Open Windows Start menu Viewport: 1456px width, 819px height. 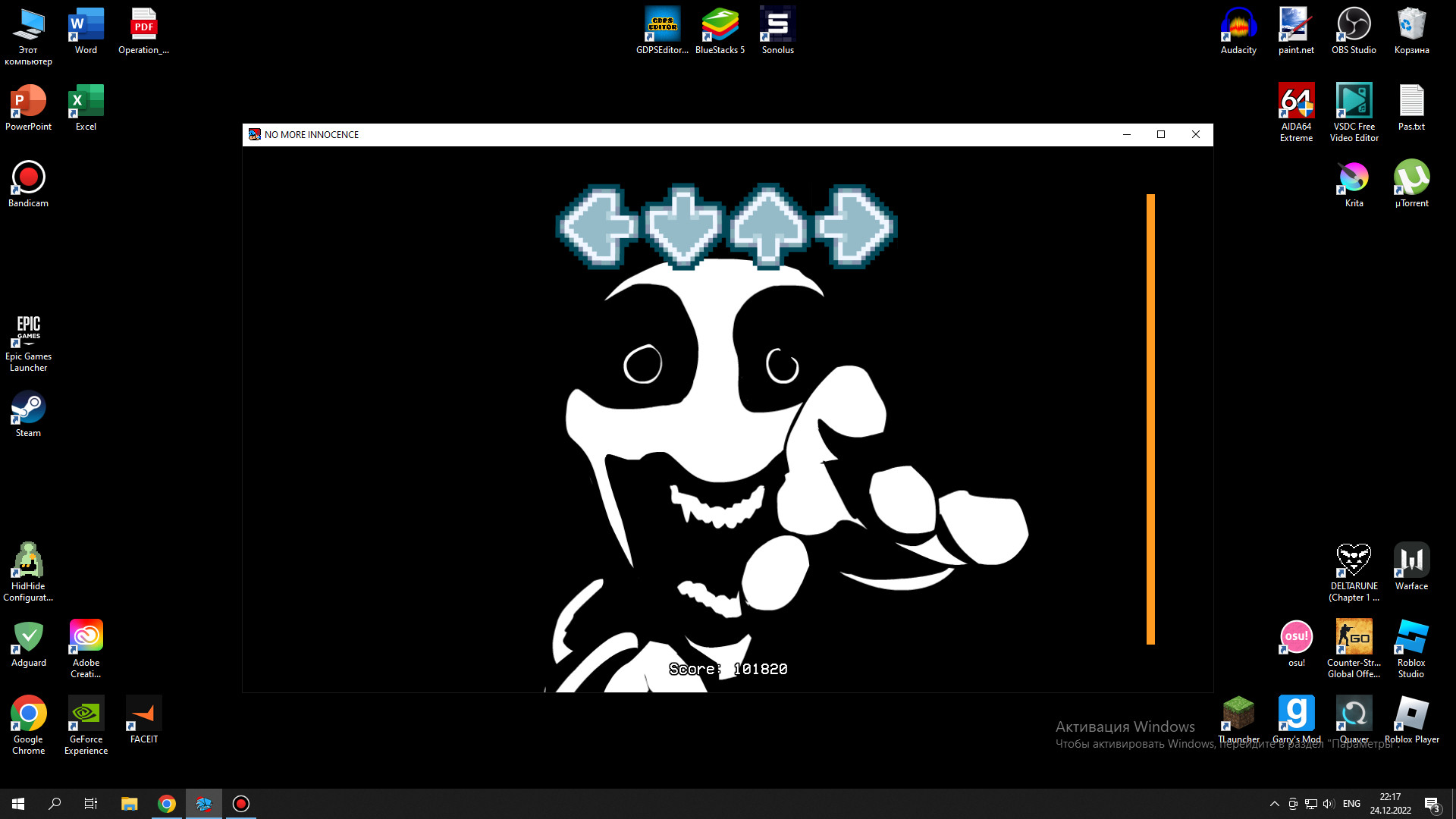pyautogui.click(x=18, y=804)
